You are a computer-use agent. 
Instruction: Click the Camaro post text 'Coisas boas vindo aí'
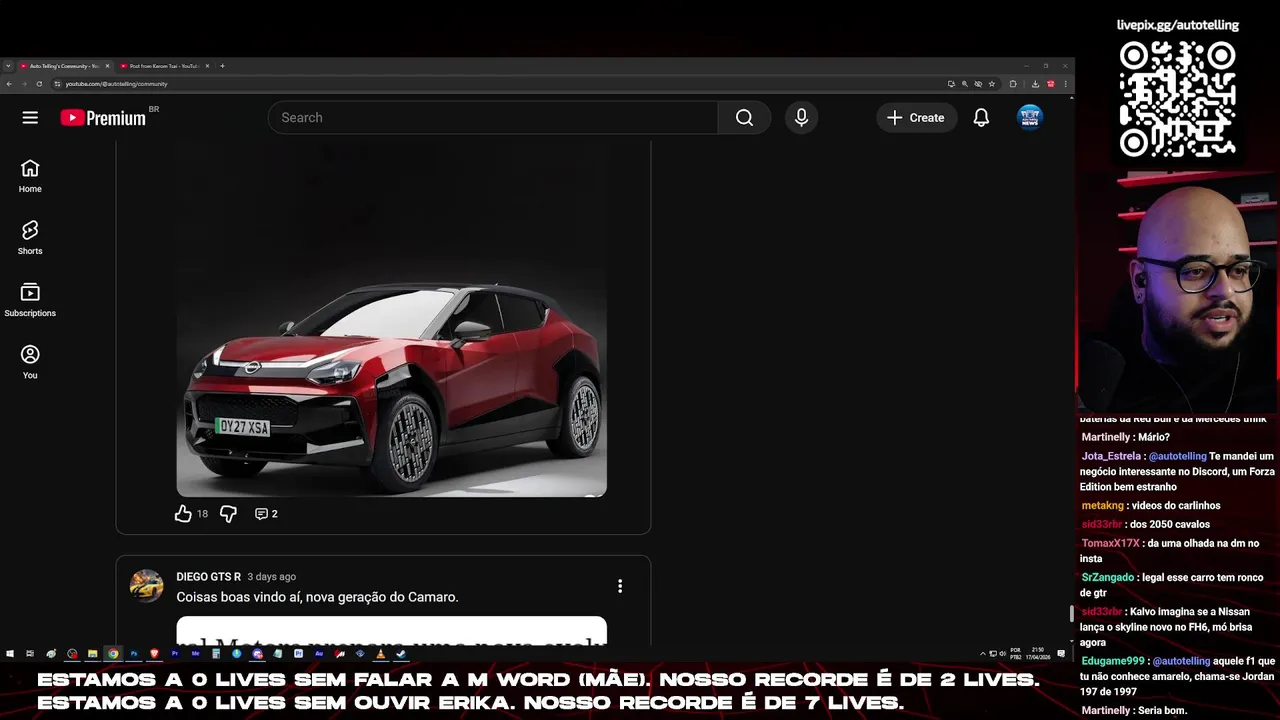tap(317, 597)
